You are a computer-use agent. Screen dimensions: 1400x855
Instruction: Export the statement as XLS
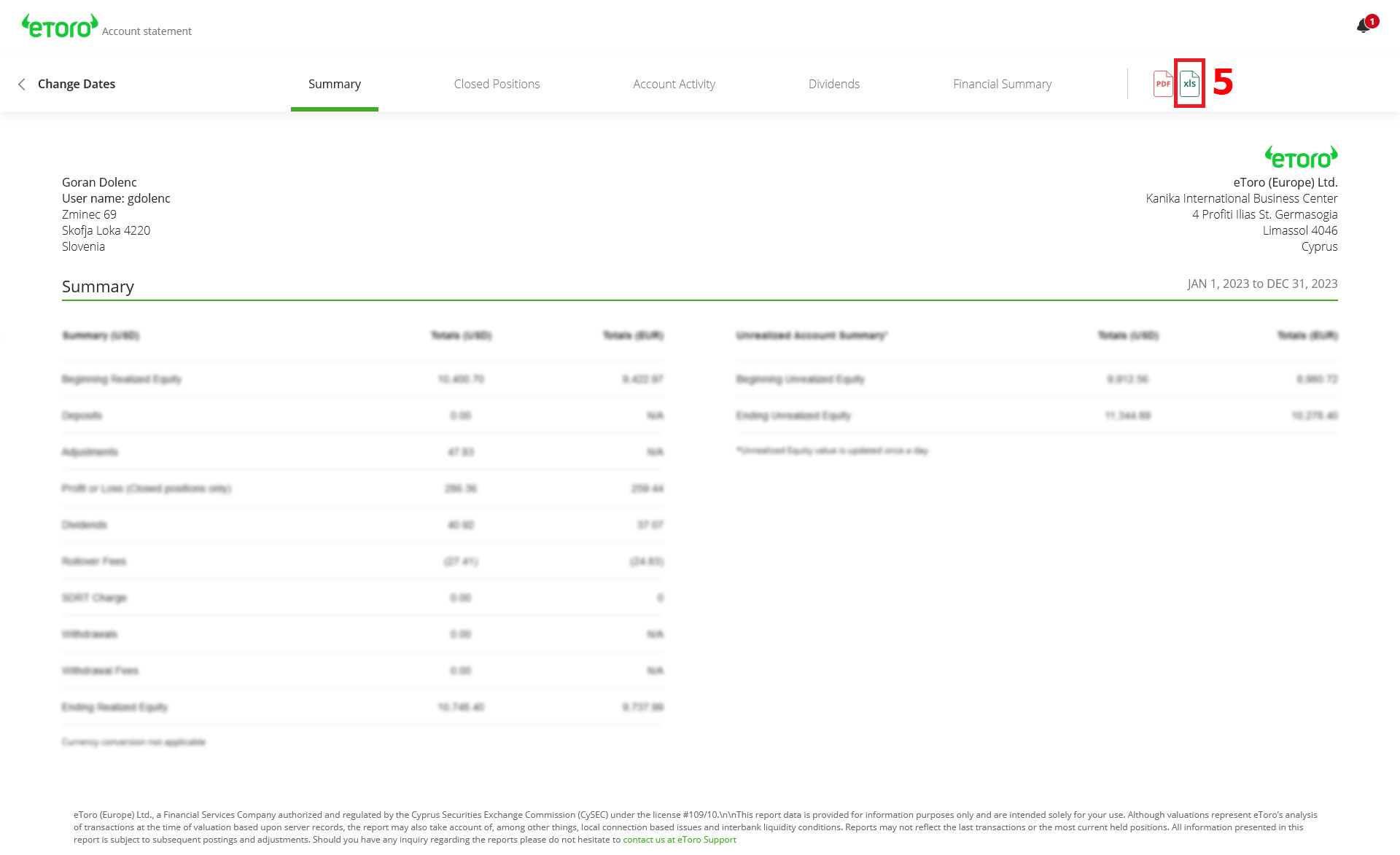[x=1189, y=84]
